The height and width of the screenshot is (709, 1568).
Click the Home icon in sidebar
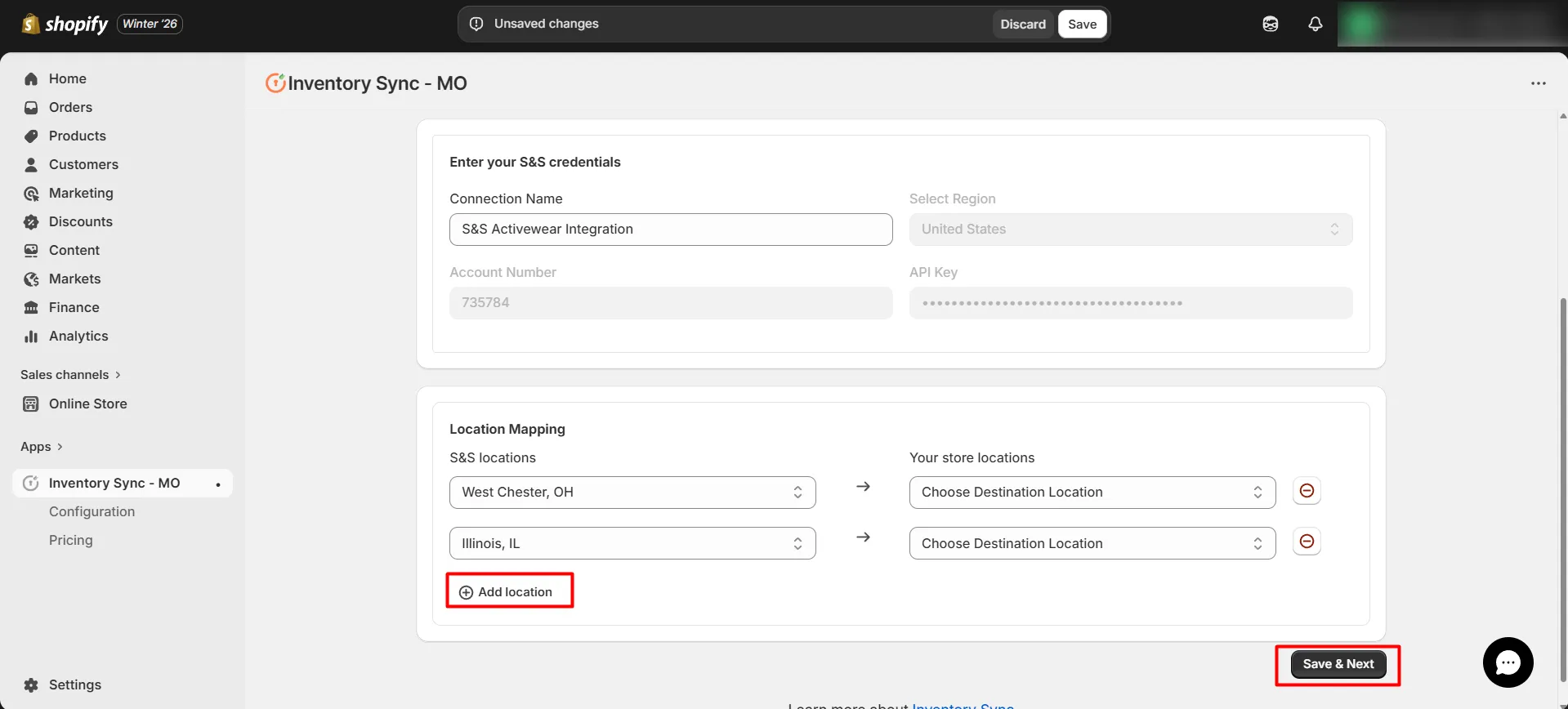pos(31,78)
